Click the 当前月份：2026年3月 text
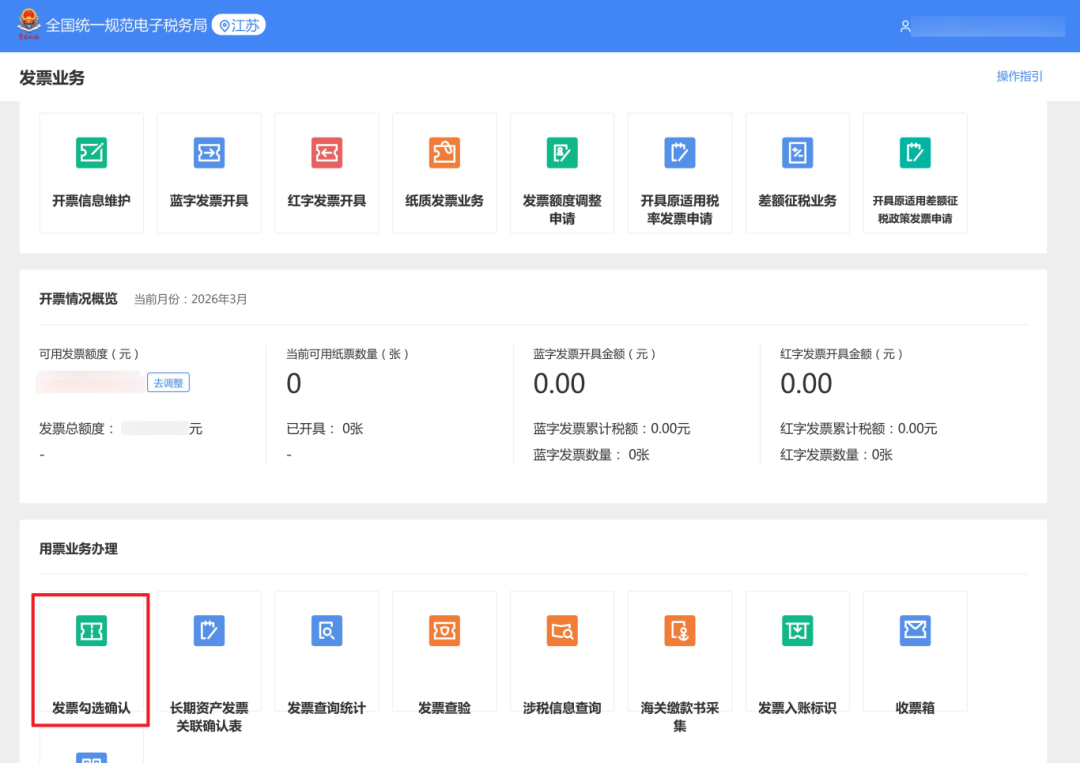The image size is (1080, 763). tap(190, 300)
